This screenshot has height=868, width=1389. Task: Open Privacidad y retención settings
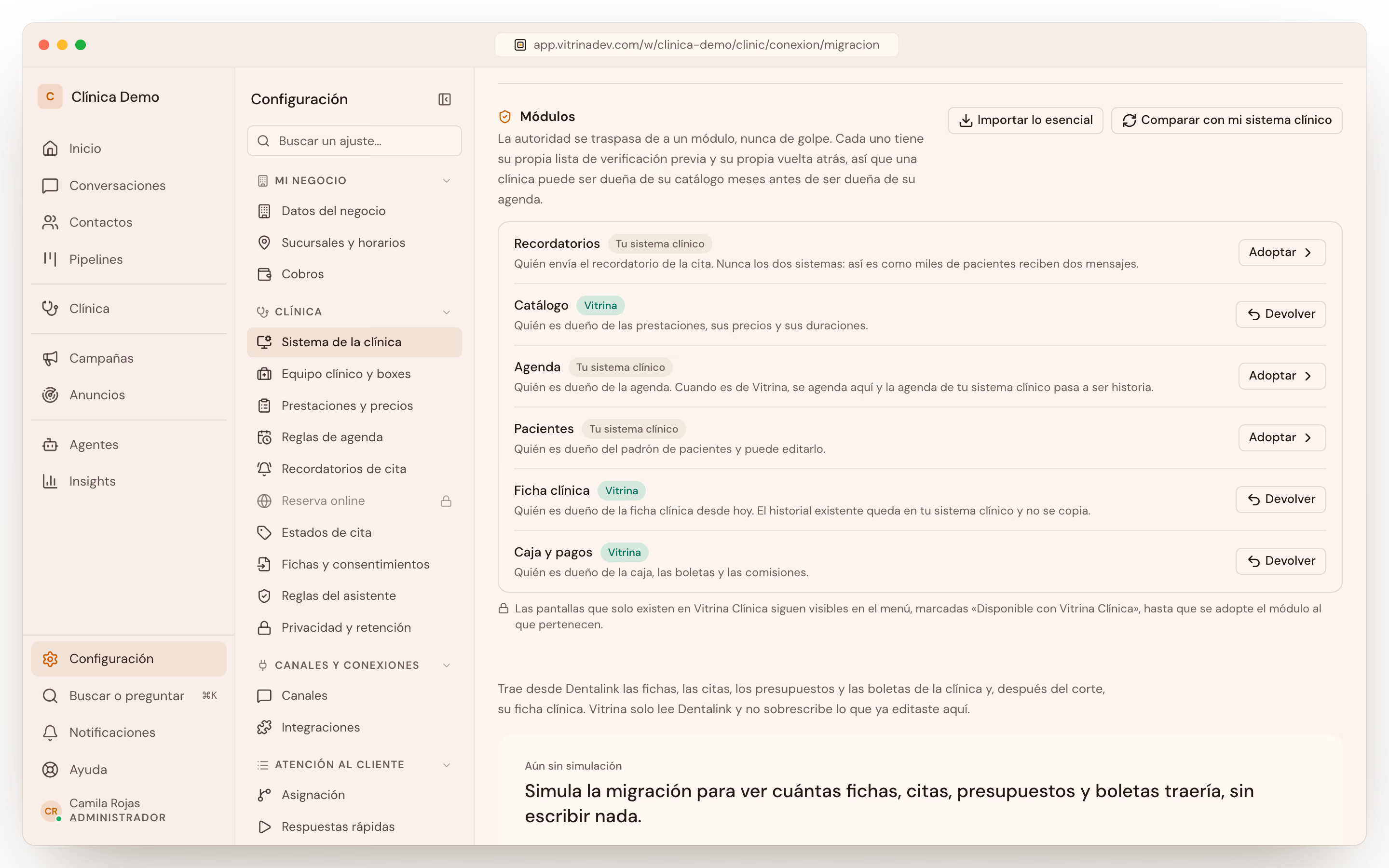[354, 627]
